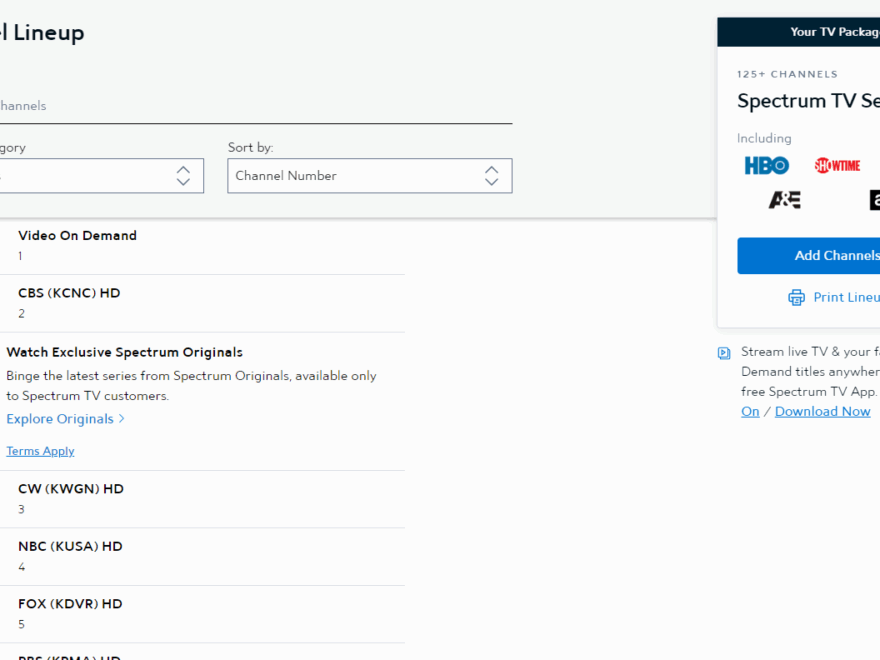Select the FOX (KDVR) HD channel
Screen dimensions: 880x660
pyautogui.click(x=70, y=604)
